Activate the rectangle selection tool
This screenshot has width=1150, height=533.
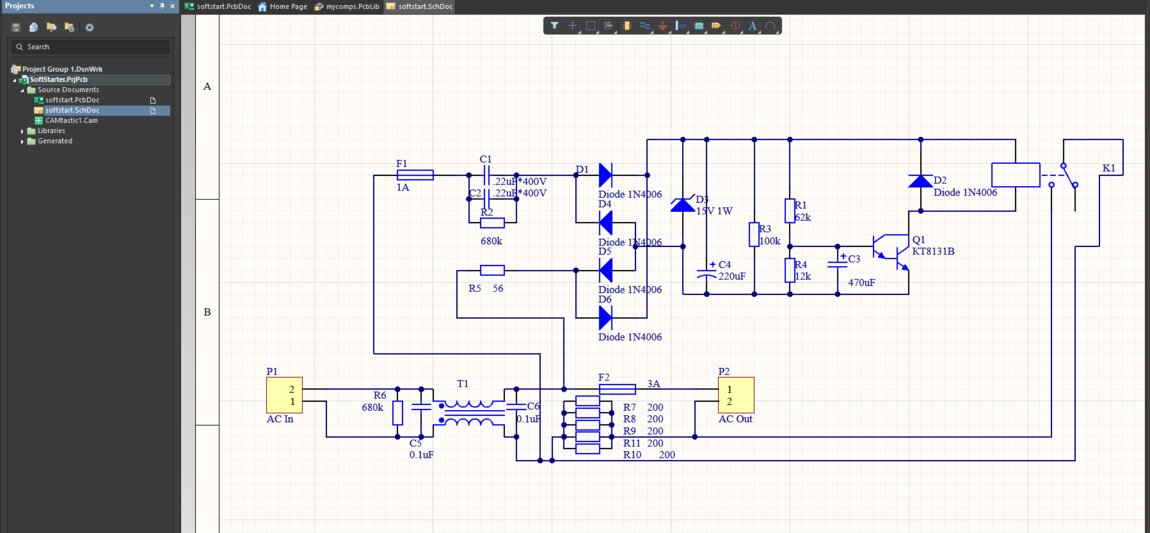pyautogui.click(x=590, y=26)
